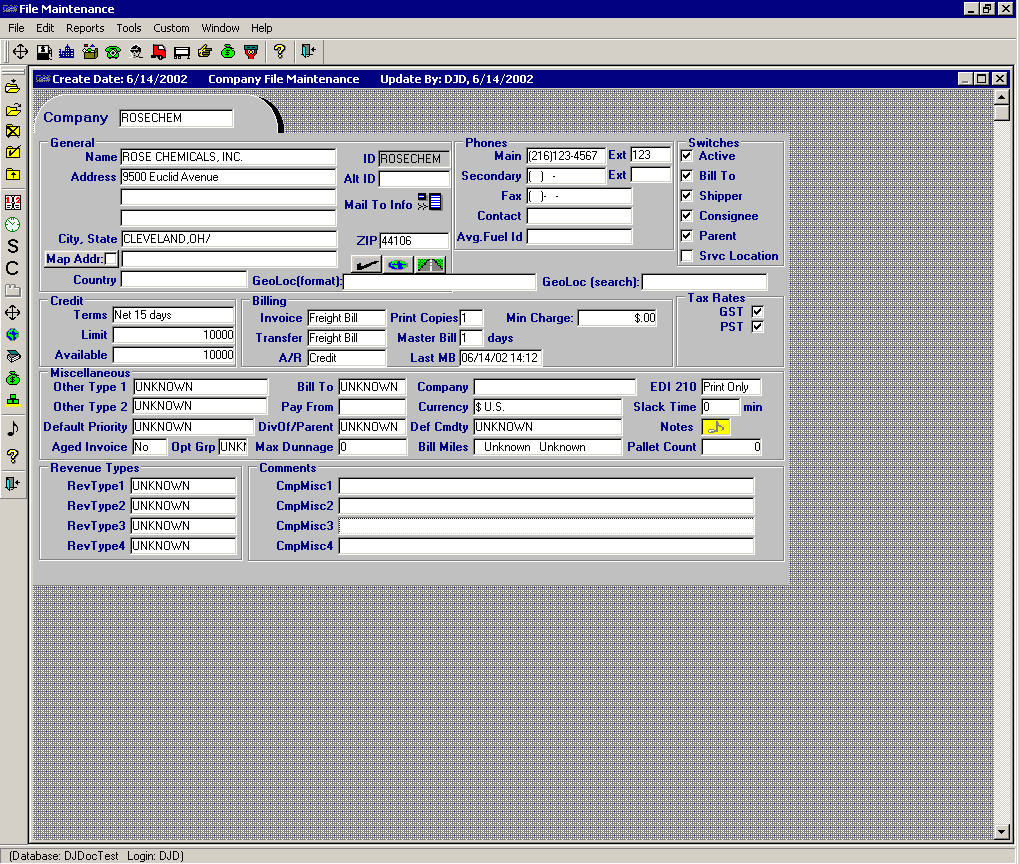Click the floppy disk save icon
The width and height of the screenshot is (1020, 864).
pos(44,51)
